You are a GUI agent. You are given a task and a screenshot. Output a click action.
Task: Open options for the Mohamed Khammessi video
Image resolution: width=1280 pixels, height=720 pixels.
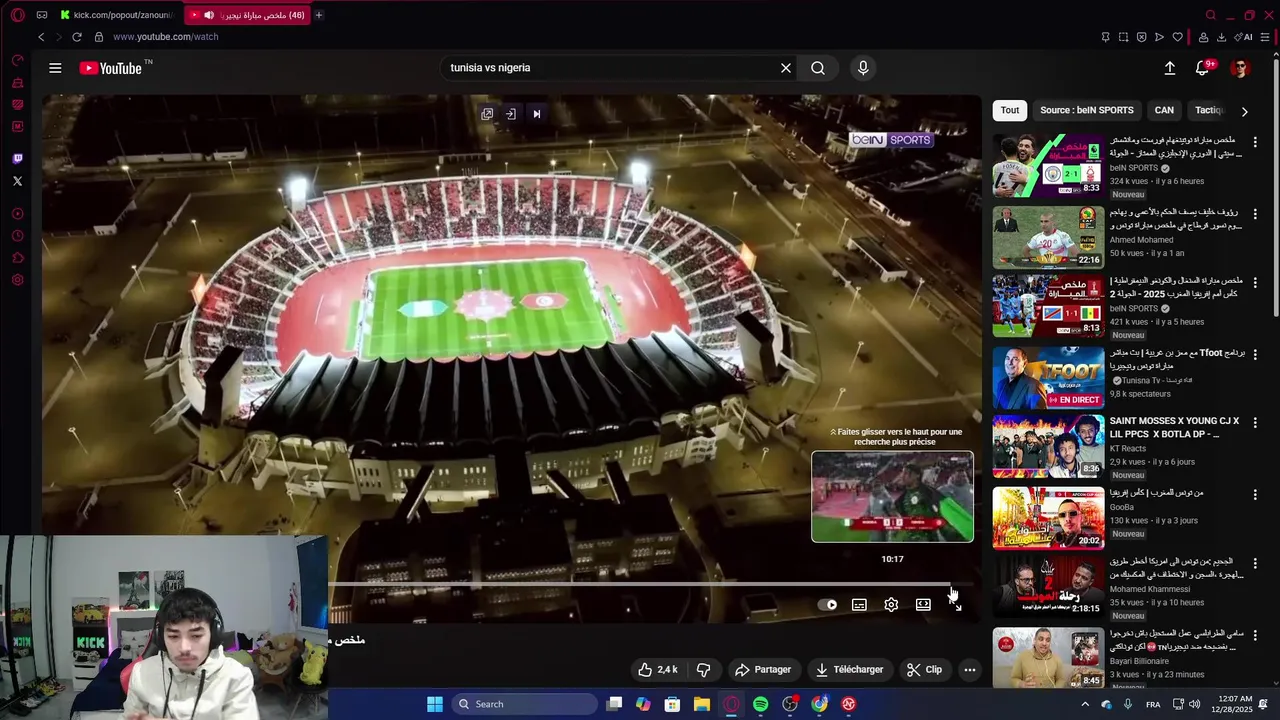1255,564
